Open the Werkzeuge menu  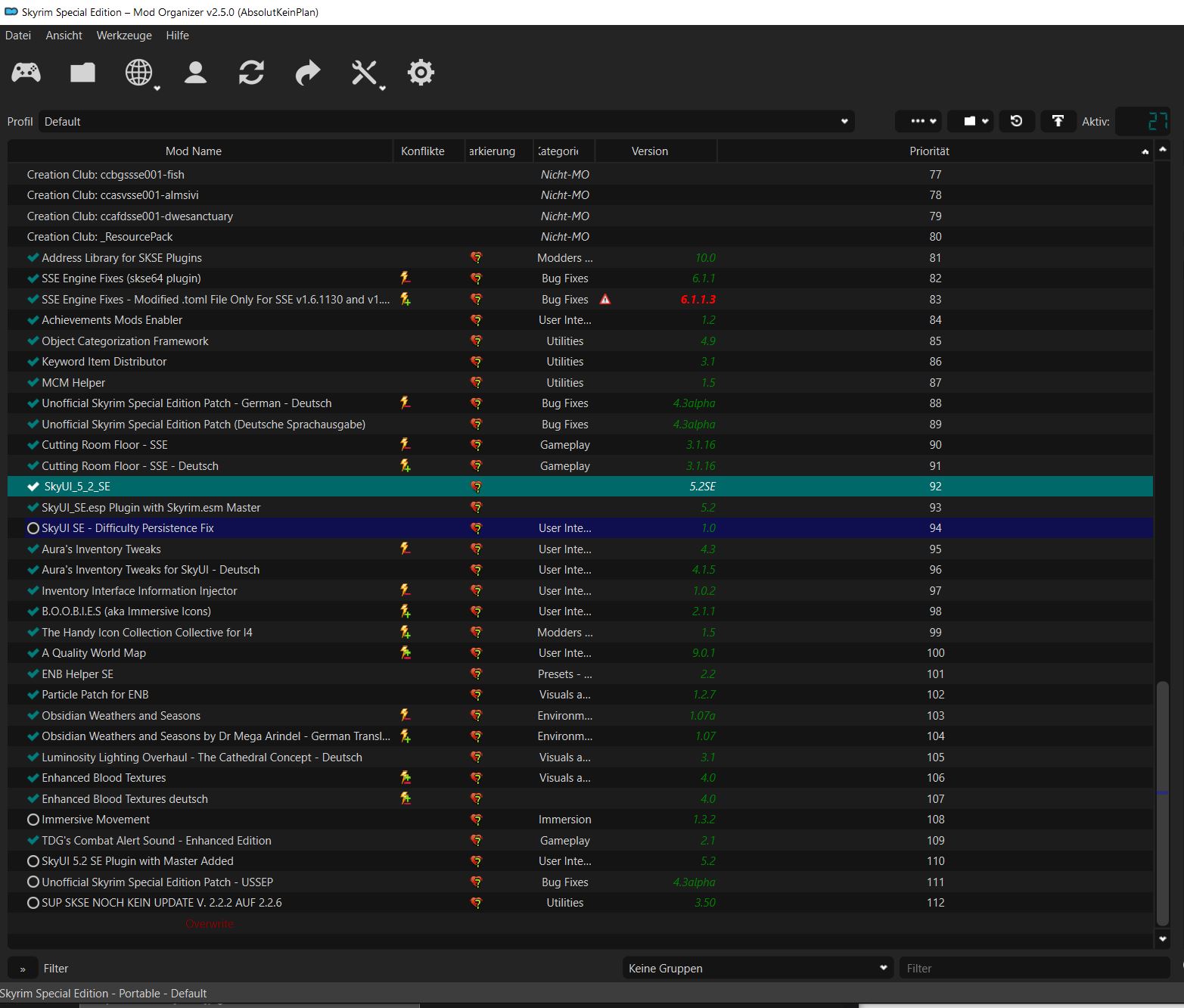pyautogui.click(x=124, y=36)
